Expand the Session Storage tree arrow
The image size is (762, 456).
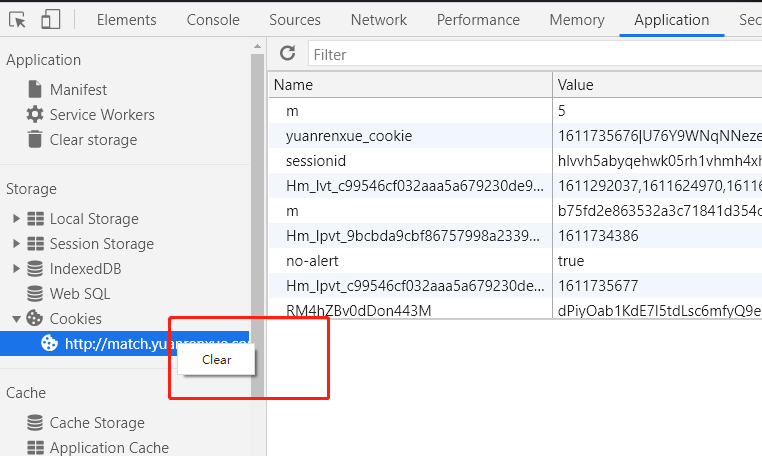(x=16, y=244)
